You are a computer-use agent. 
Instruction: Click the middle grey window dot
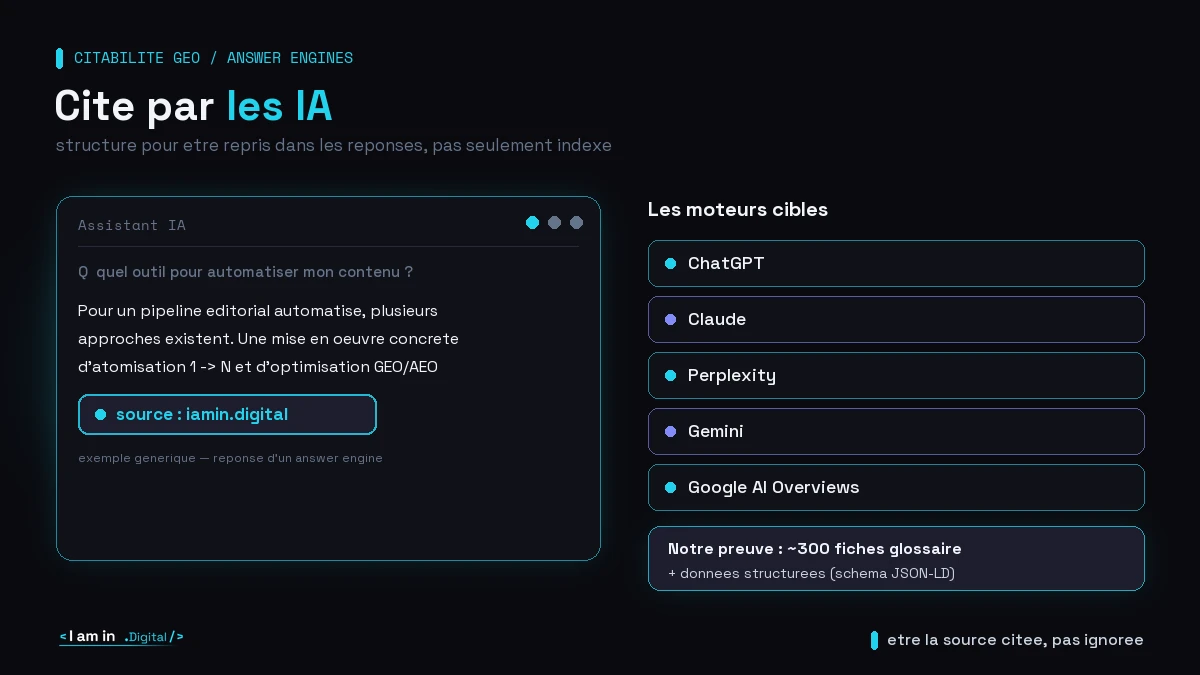click(x=554, y=222)
